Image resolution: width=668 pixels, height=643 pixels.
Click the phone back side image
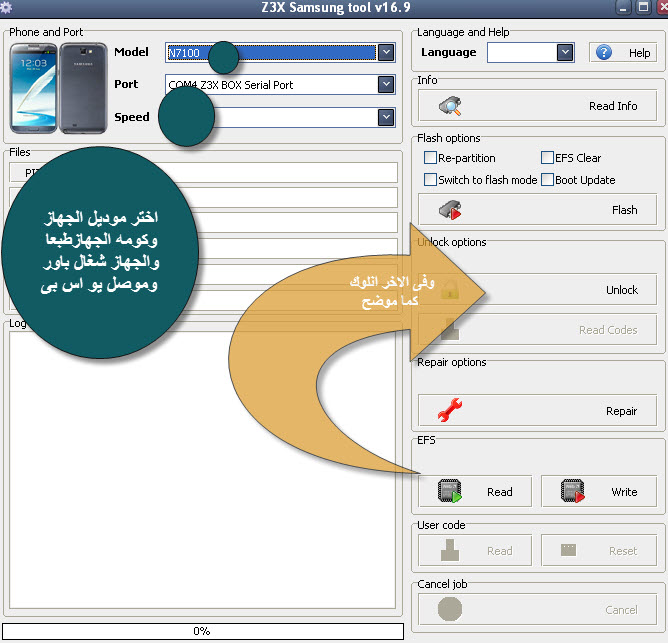(83, 88)
